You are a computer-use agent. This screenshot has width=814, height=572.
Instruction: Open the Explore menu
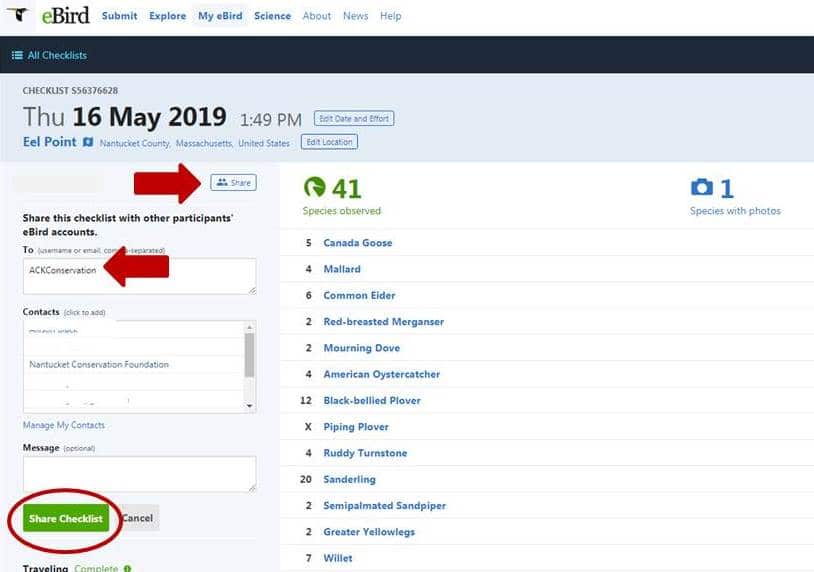click(x=167, y=16)
